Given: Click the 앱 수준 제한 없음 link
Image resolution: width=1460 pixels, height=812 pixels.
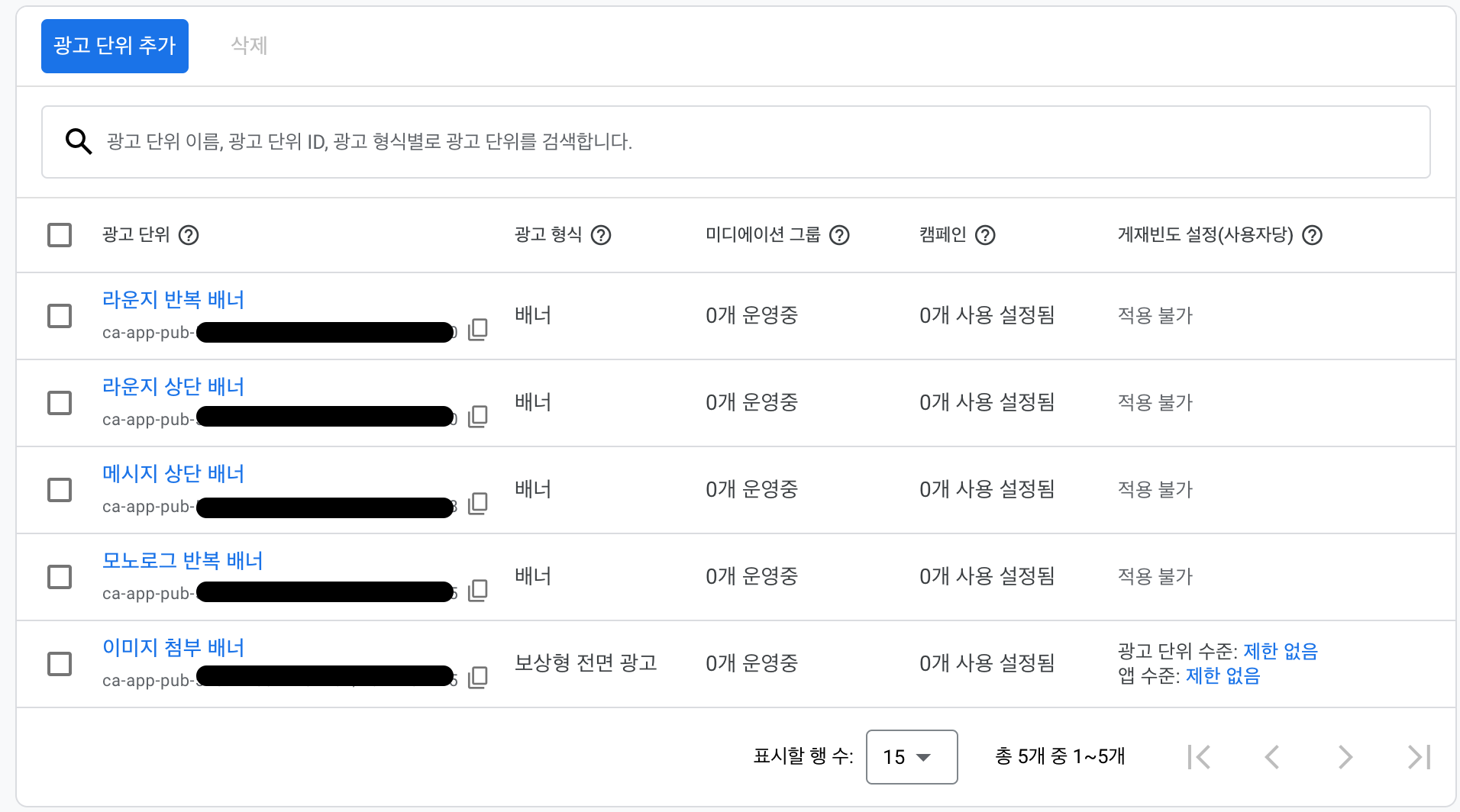Looking at the screenshot, I should click(1223, 676).
